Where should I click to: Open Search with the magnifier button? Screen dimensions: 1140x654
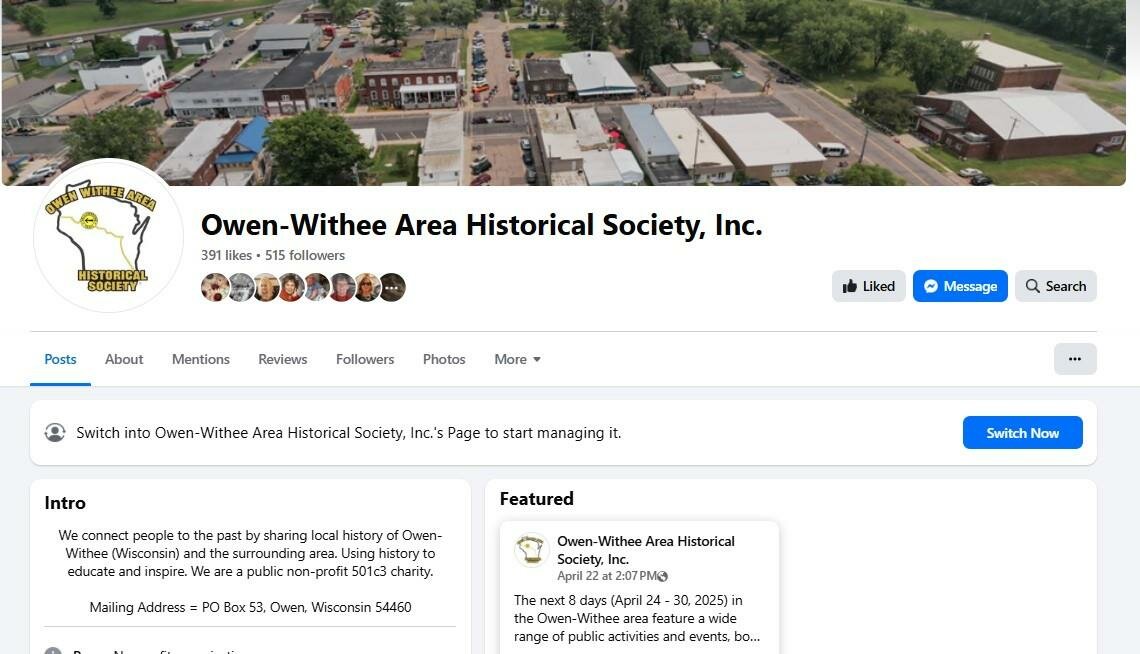coord(1056,286)
